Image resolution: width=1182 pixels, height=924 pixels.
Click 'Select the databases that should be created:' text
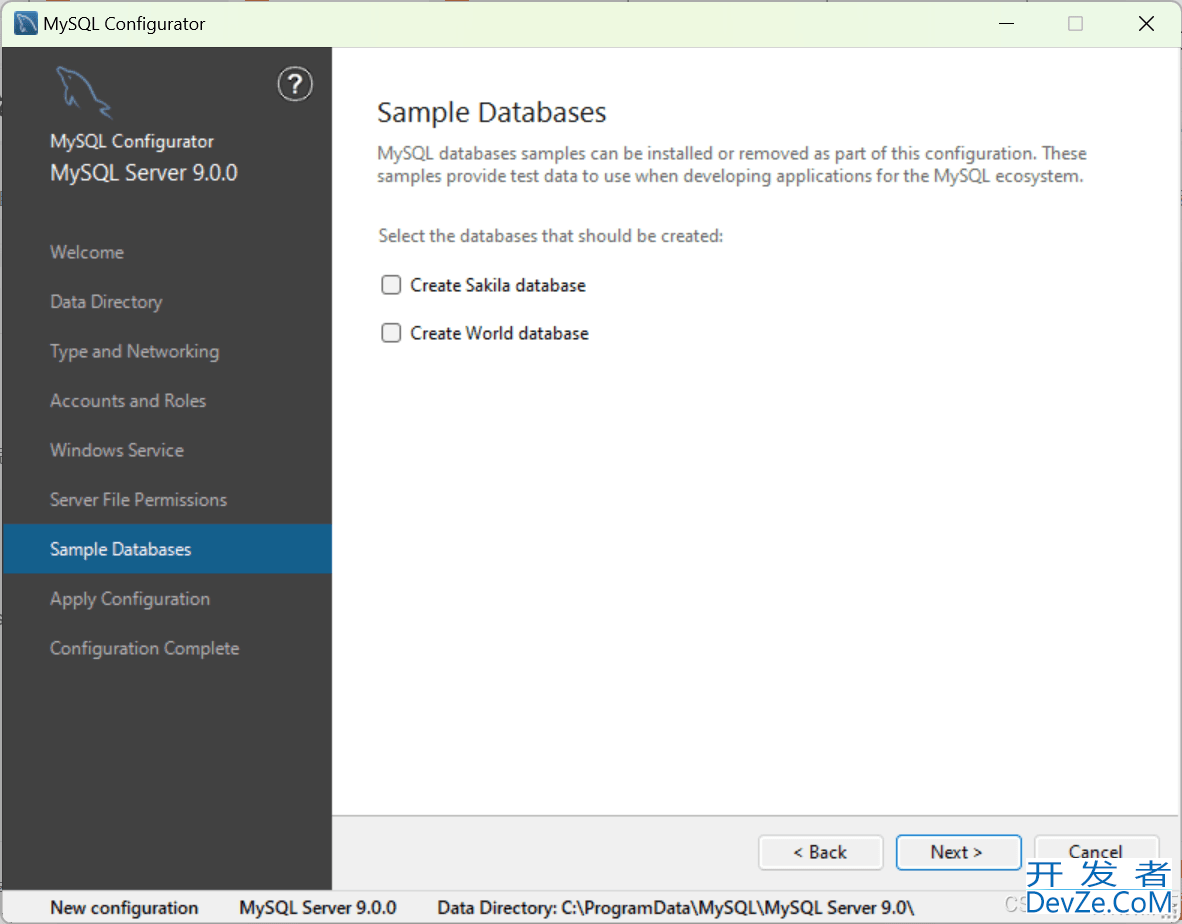coord(550,236)
